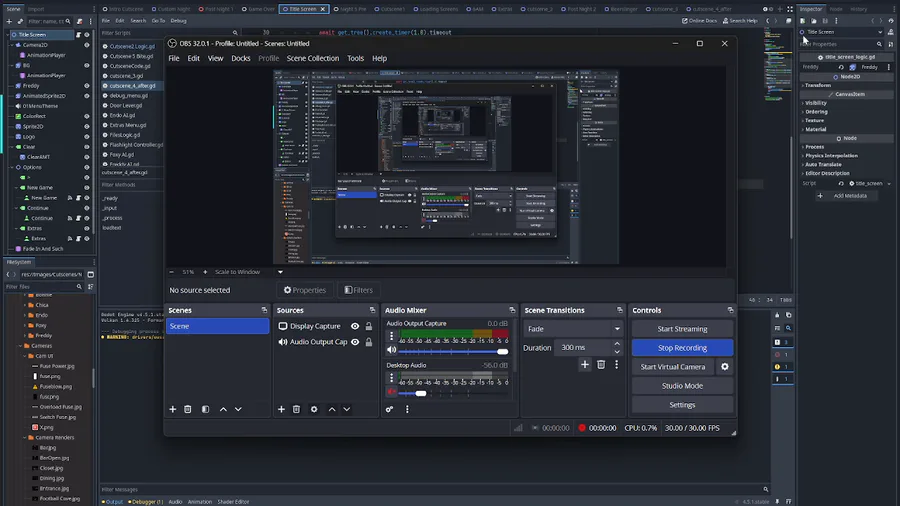Viewport: 900px width, 506px height.
Task: Toggle lock on Audio Output Cap source
Action: pyautogui.click(x=368, y=342)
